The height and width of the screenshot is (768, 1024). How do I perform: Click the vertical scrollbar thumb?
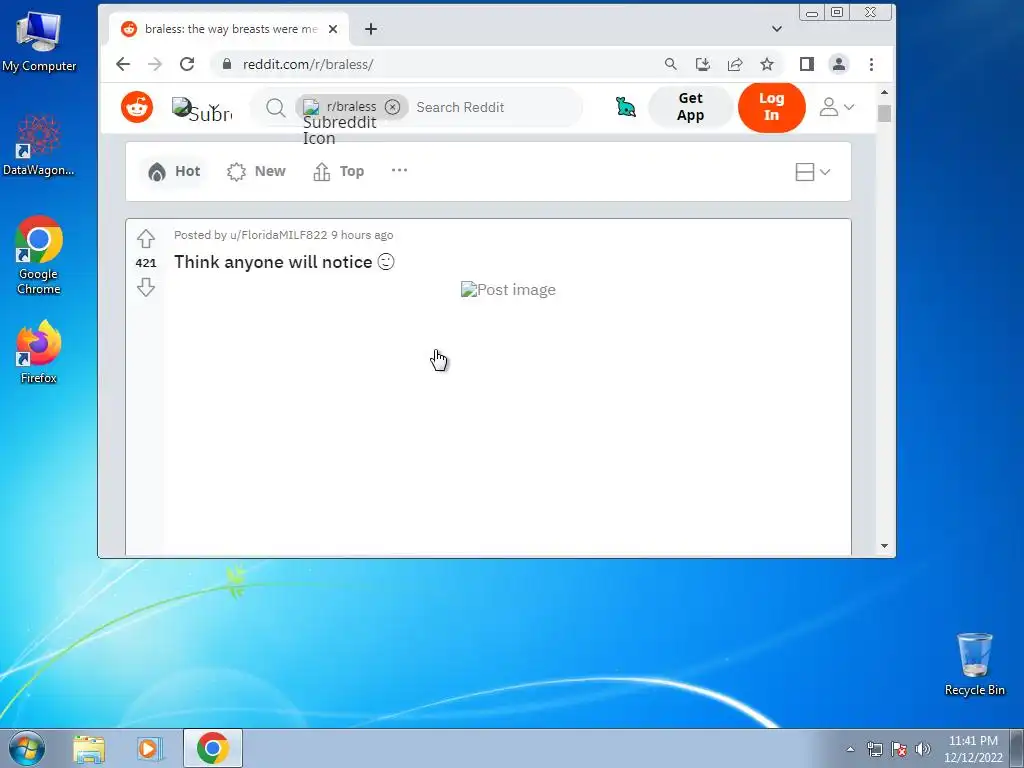point(884,113)
